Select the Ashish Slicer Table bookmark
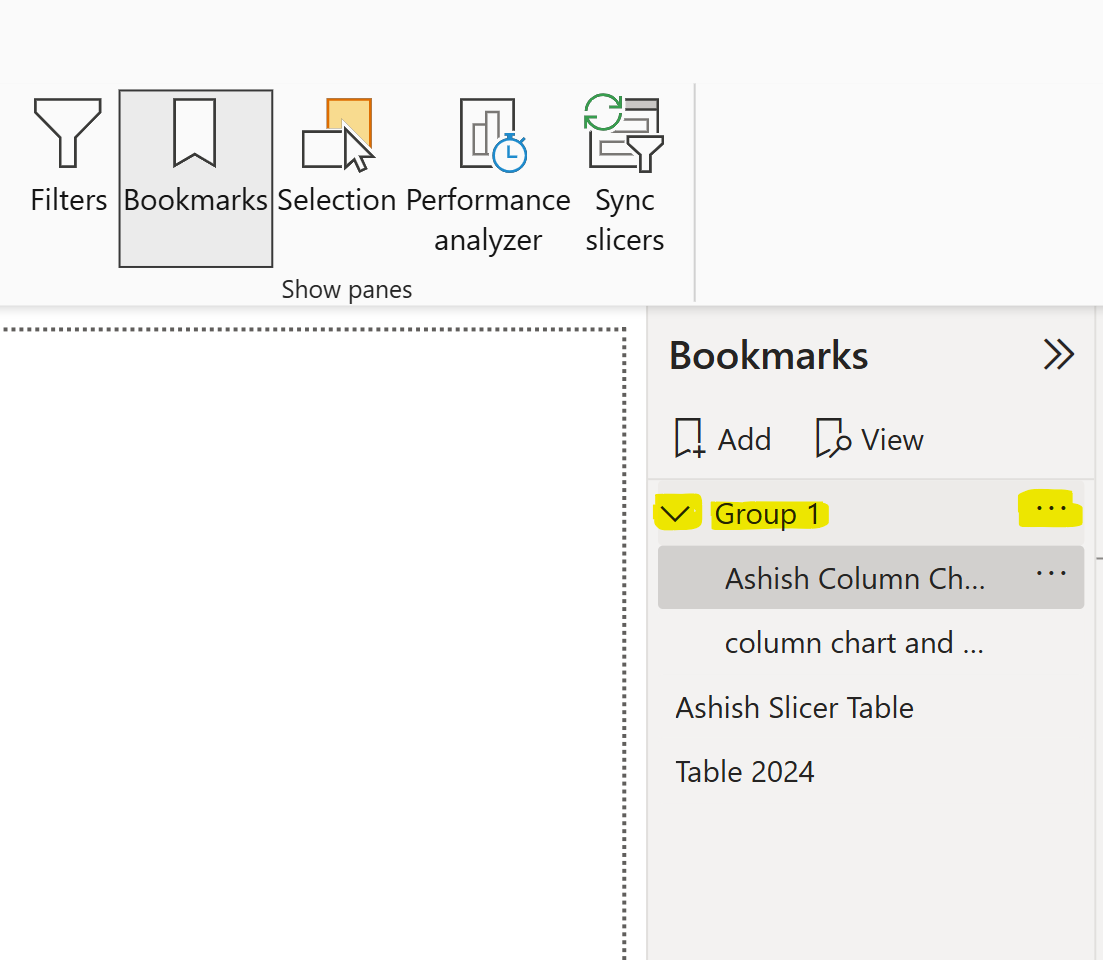Screen dimensions: 1103x960 [x=794, y=707]
